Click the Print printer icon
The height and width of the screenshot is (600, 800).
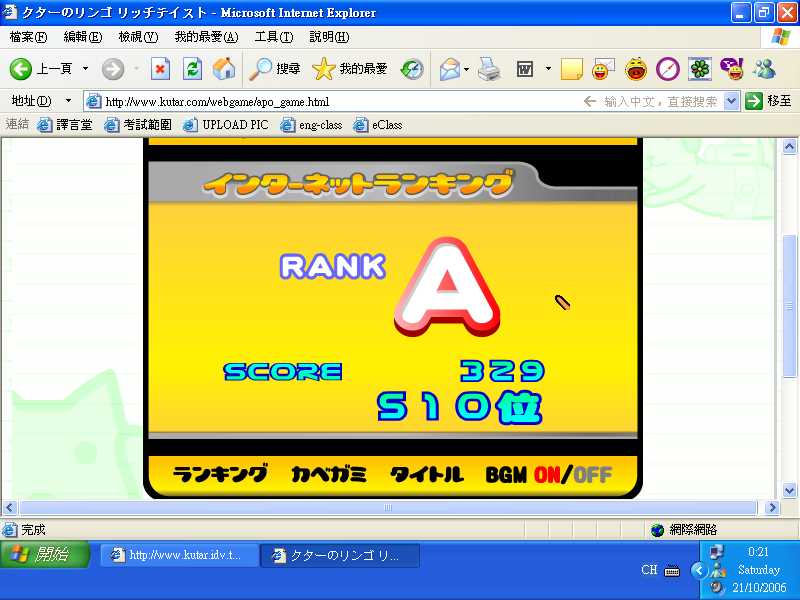pos(489,69)
